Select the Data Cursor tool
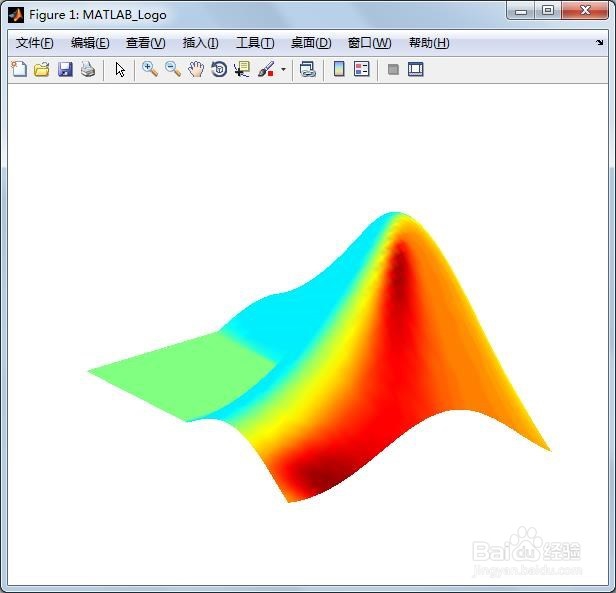The image size is (616, 593). click(242, 69)
